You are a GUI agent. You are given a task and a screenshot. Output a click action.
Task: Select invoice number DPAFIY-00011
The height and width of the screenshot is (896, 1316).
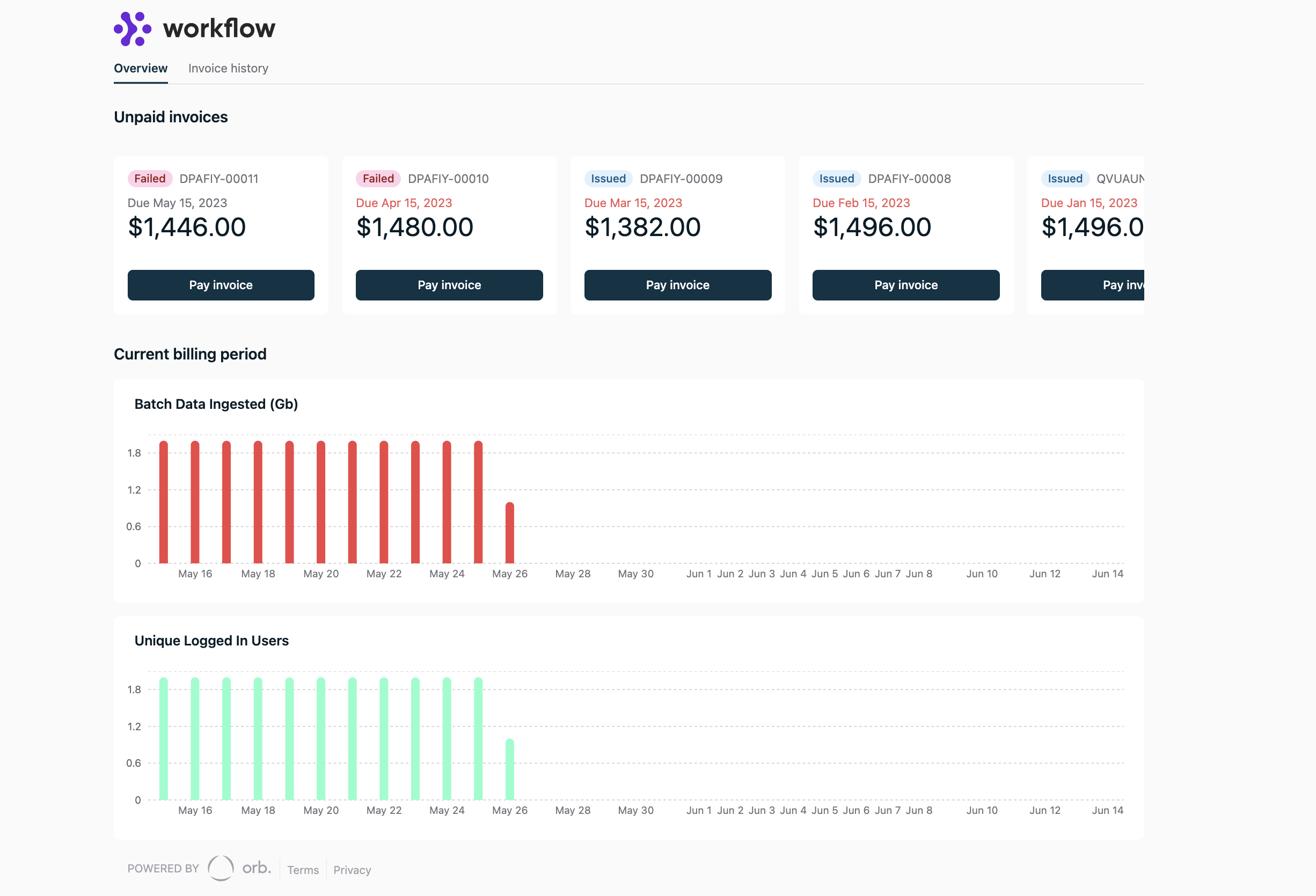[x=219, y=178]
